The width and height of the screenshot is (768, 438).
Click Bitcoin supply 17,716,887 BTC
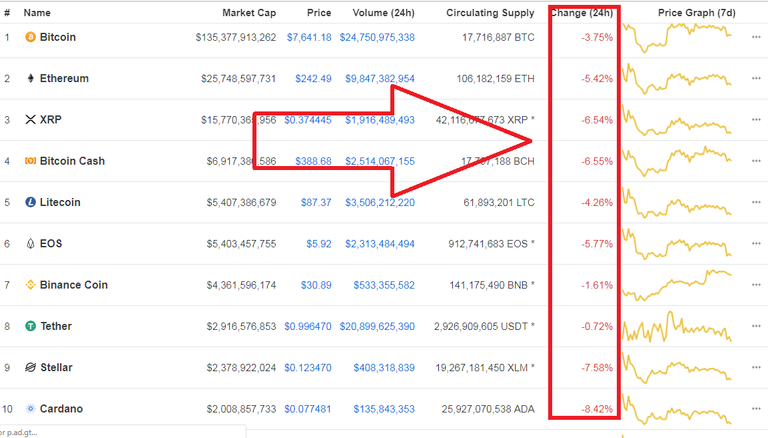(x=498, y=37)
